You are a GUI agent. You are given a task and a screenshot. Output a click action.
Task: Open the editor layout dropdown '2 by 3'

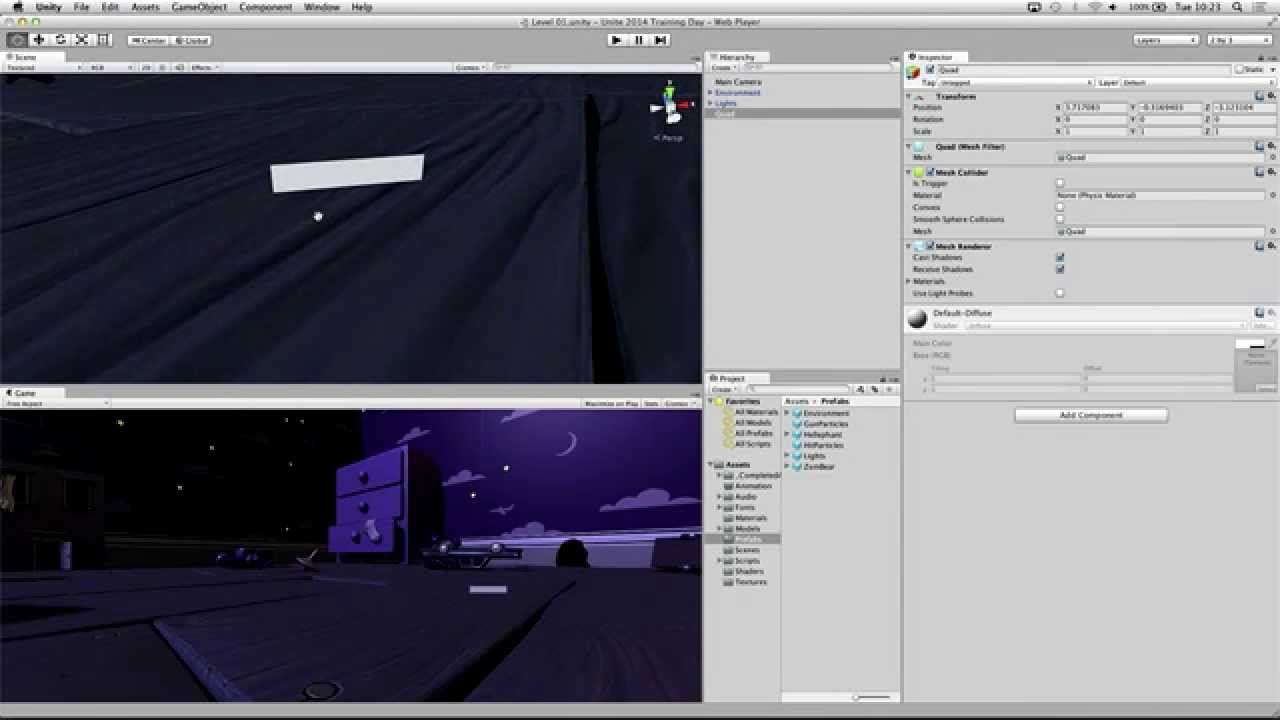coord(1239,40)
